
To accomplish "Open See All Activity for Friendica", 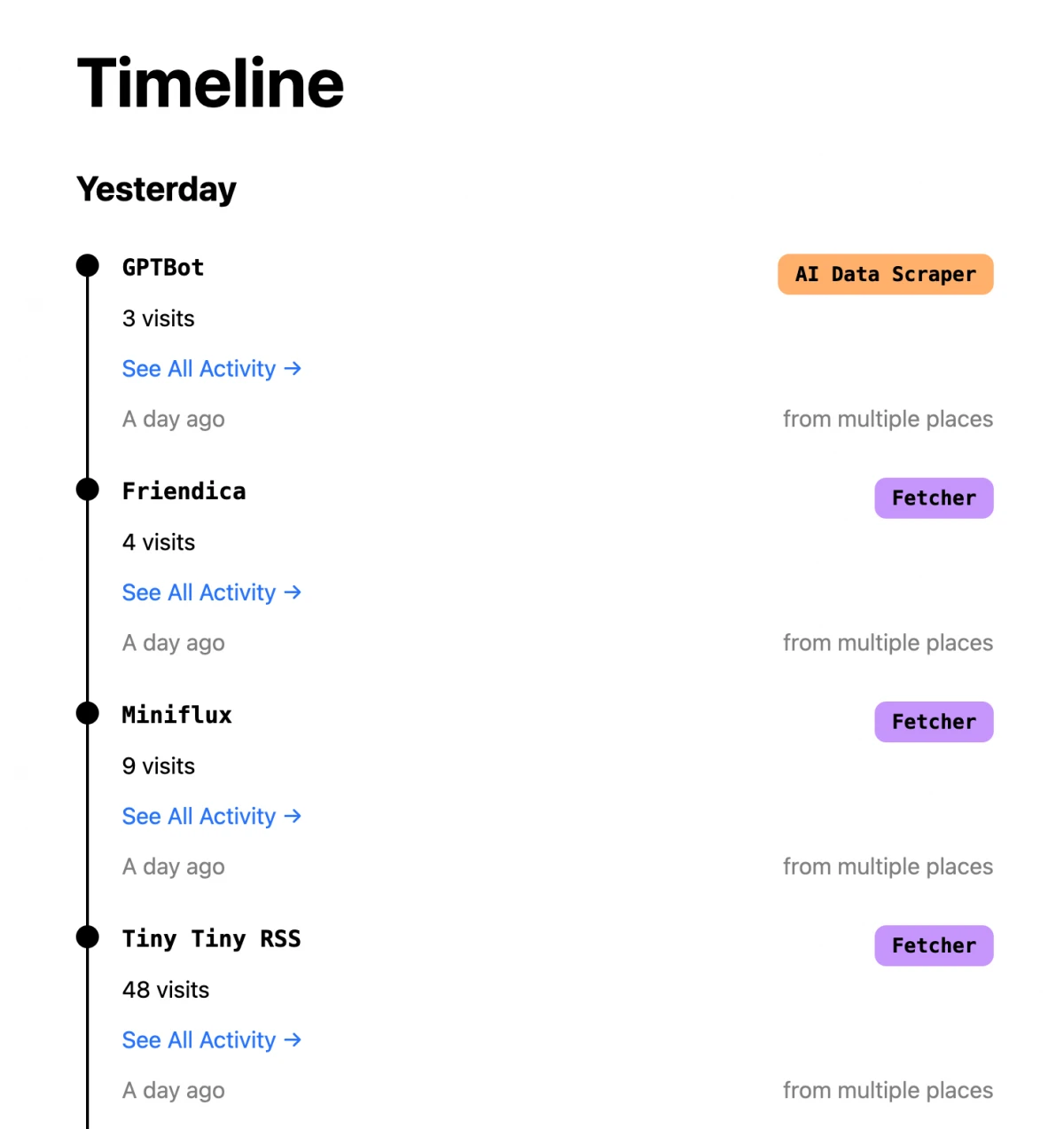I will tap(212, 592).
